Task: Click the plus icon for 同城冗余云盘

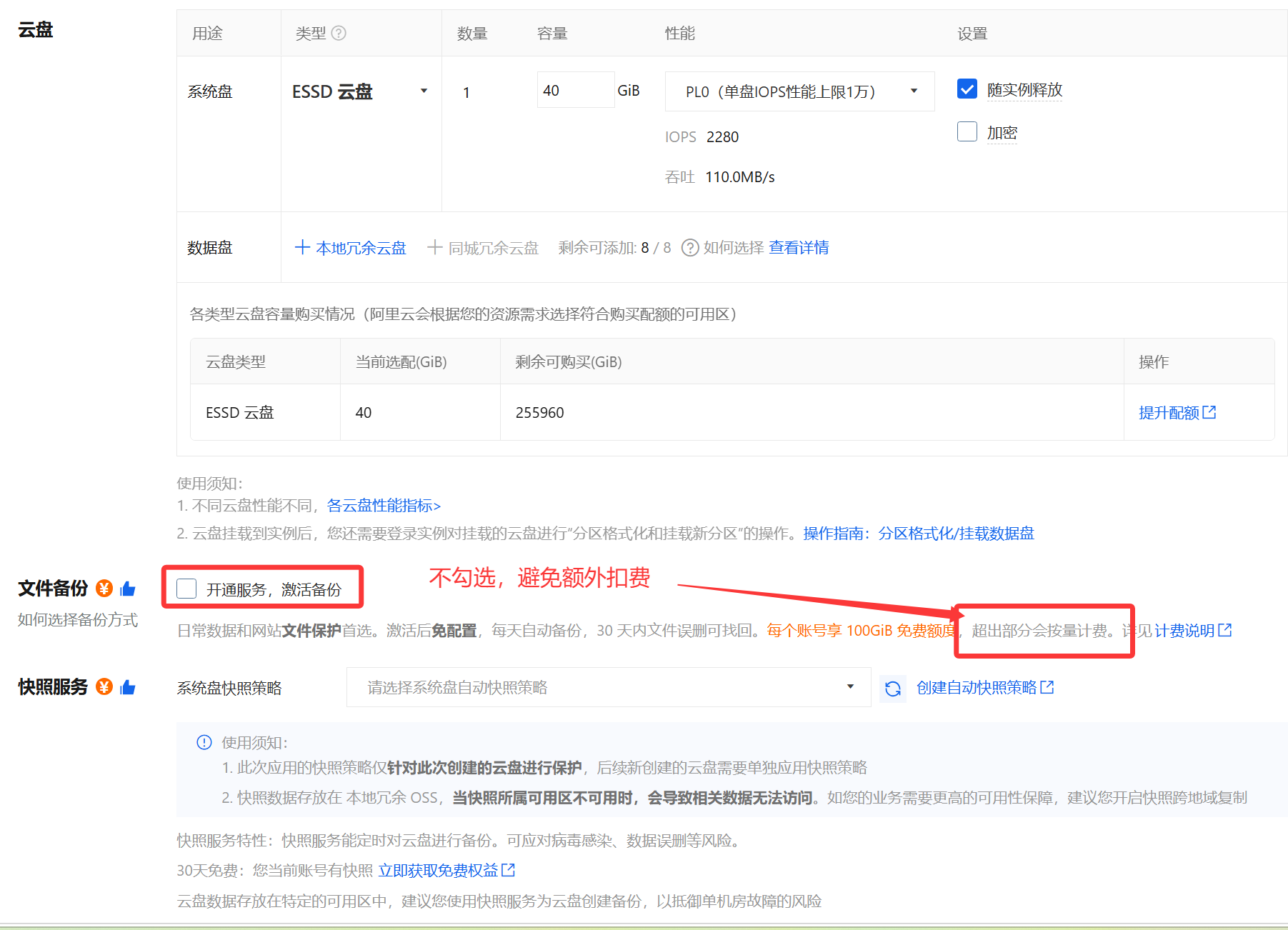Action: click(x=434, y=247)
